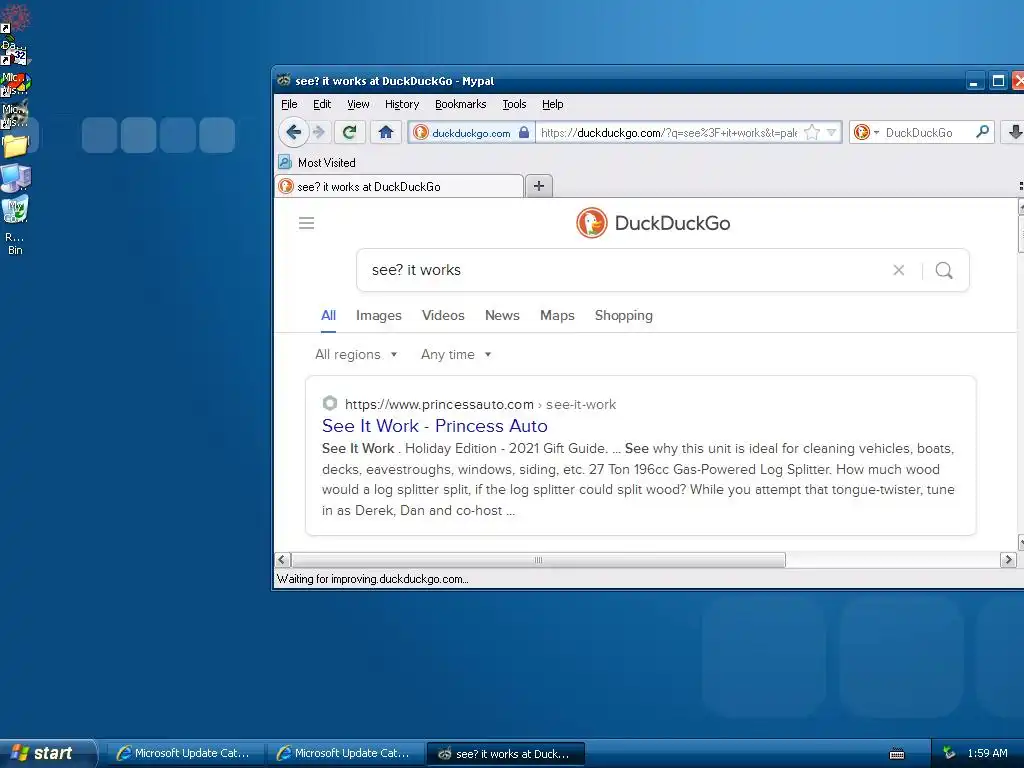The height and width of the screenshot is (768, 1024).
Task: Click the Back arrow in Mypal toolbar
Action: pos(293,133)
